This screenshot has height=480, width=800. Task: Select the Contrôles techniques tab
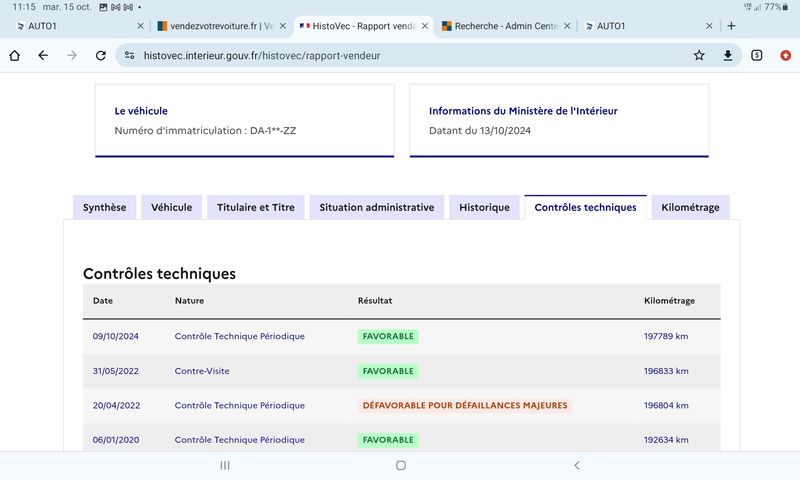tap(585, 207)
